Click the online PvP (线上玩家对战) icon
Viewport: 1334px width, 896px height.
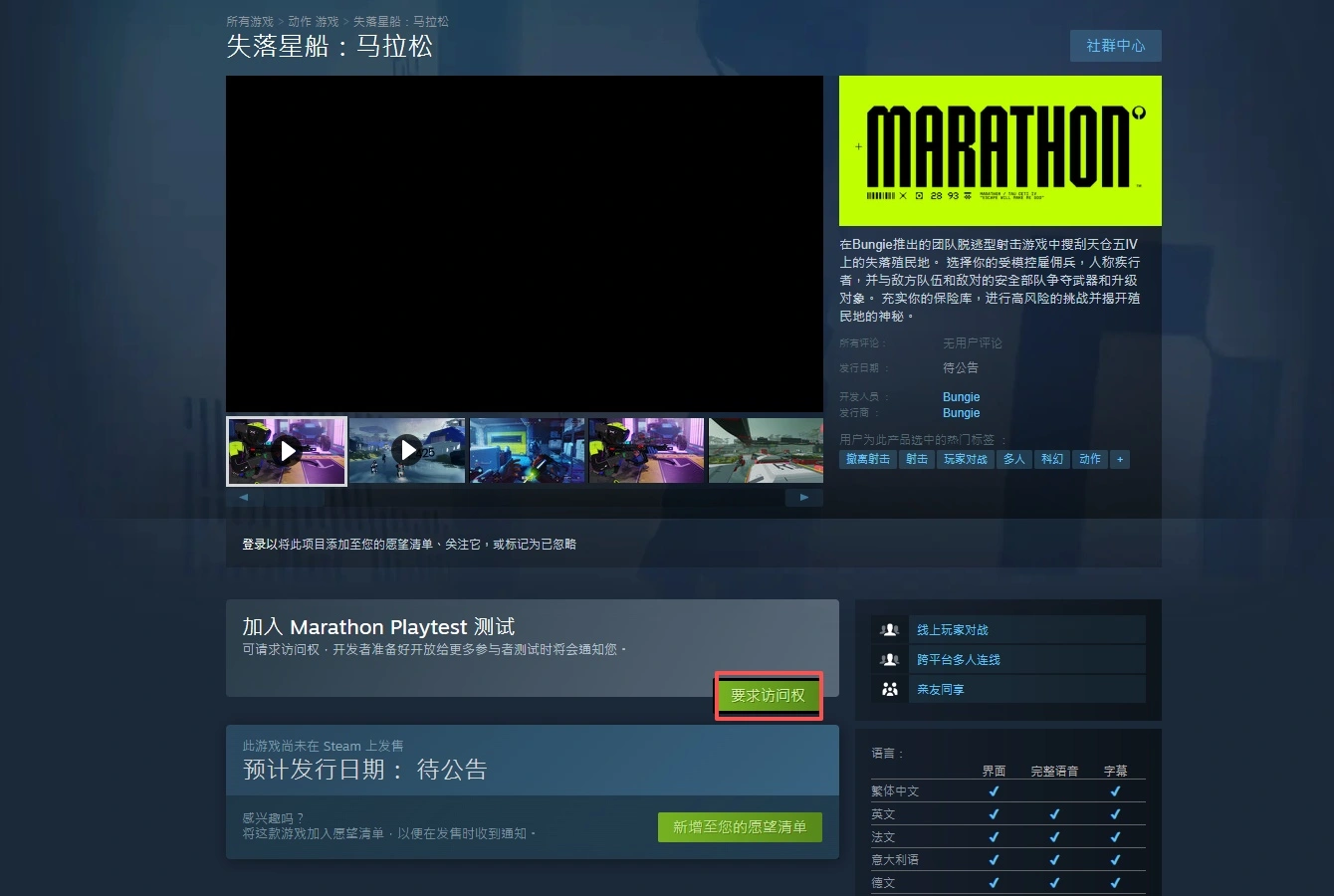(890, 630)
